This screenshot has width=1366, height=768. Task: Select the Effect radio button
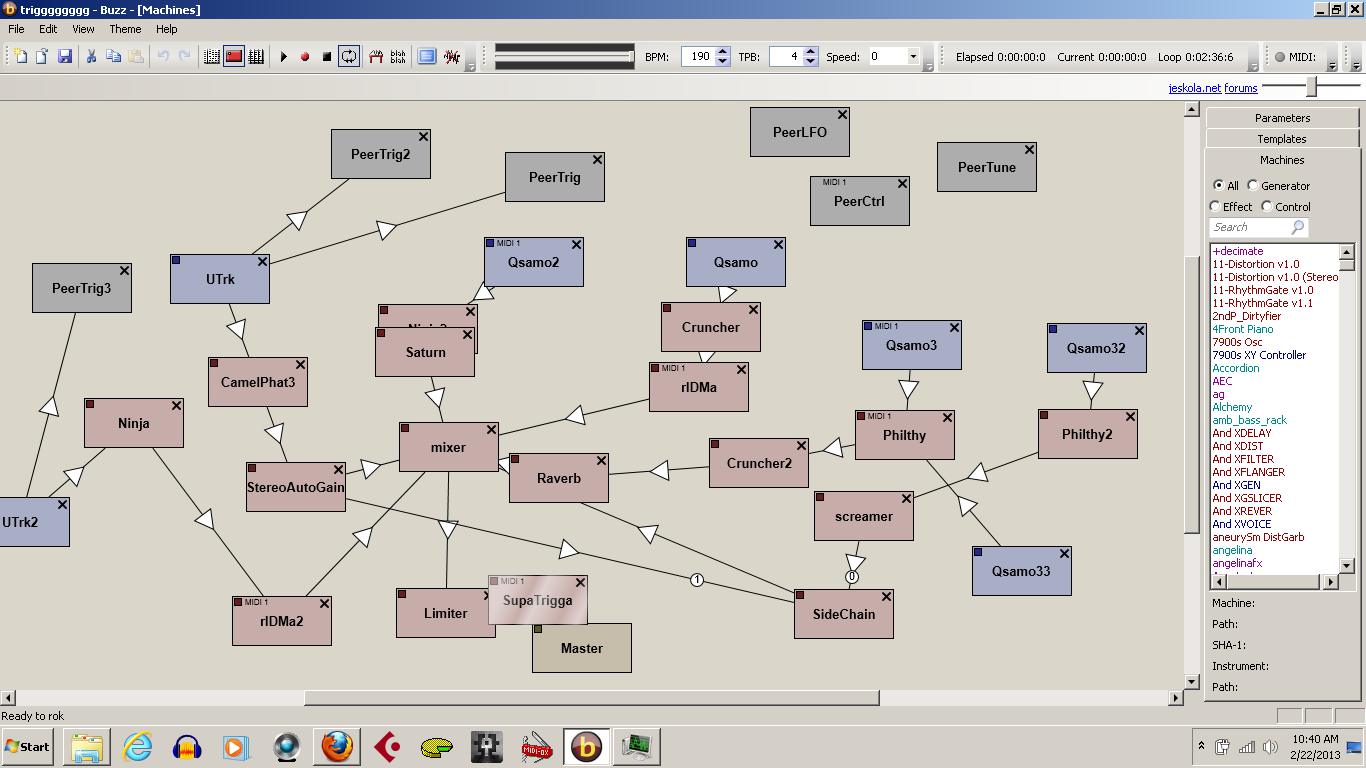click(x=1216, y=206)
